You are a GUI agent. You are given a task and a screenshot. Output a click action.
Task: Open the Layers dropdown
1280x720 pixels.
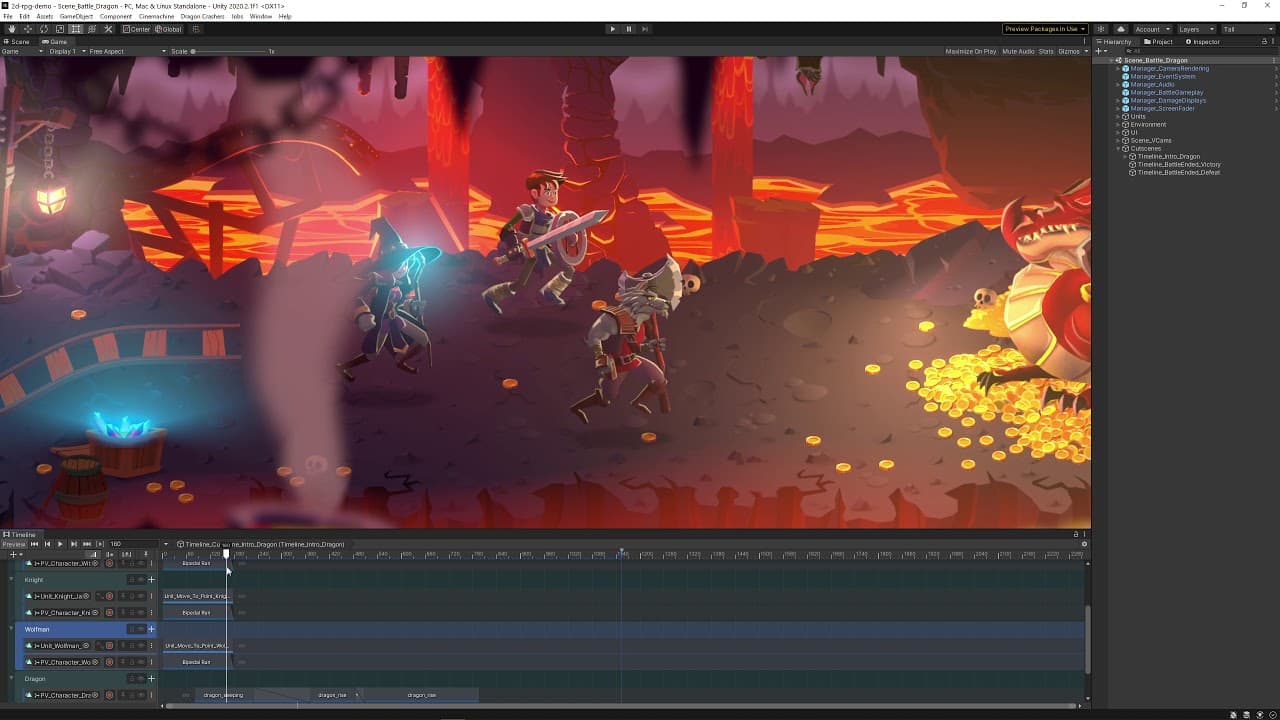pos(1196,29)
